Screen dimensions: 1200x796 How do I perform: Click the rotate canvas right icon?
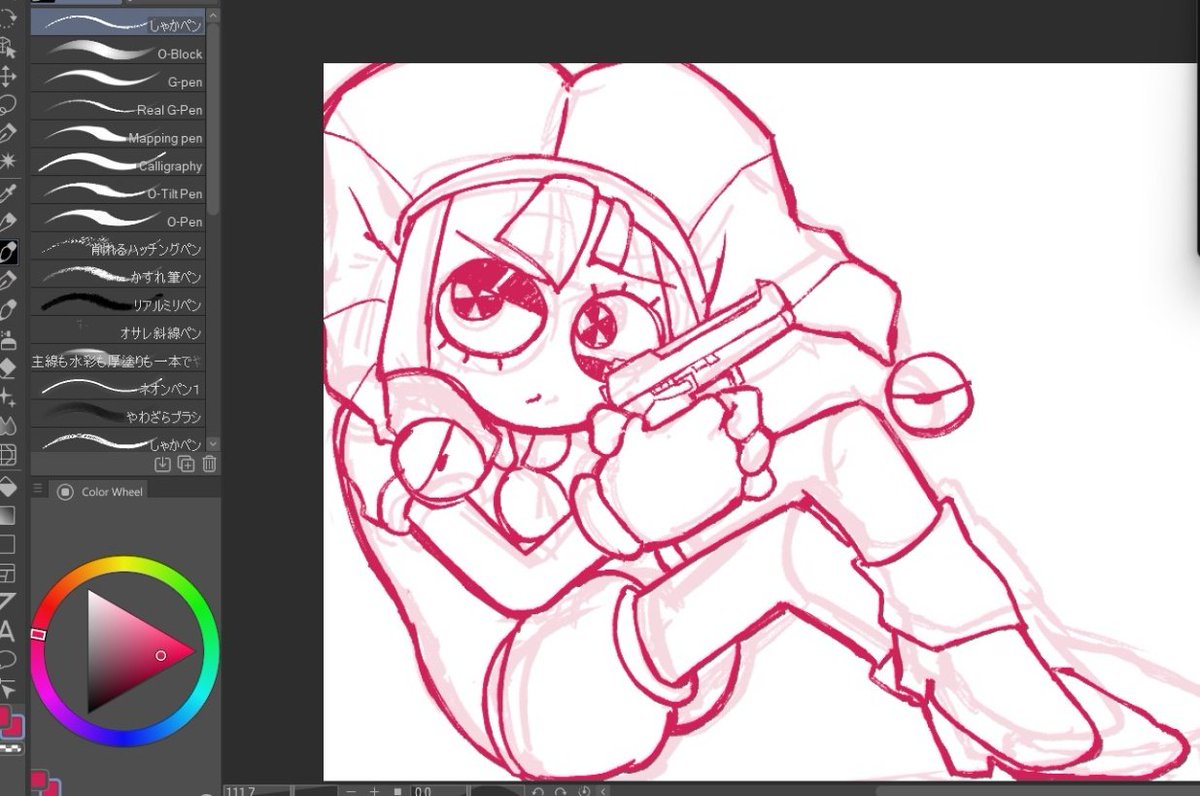pos(561,791)
